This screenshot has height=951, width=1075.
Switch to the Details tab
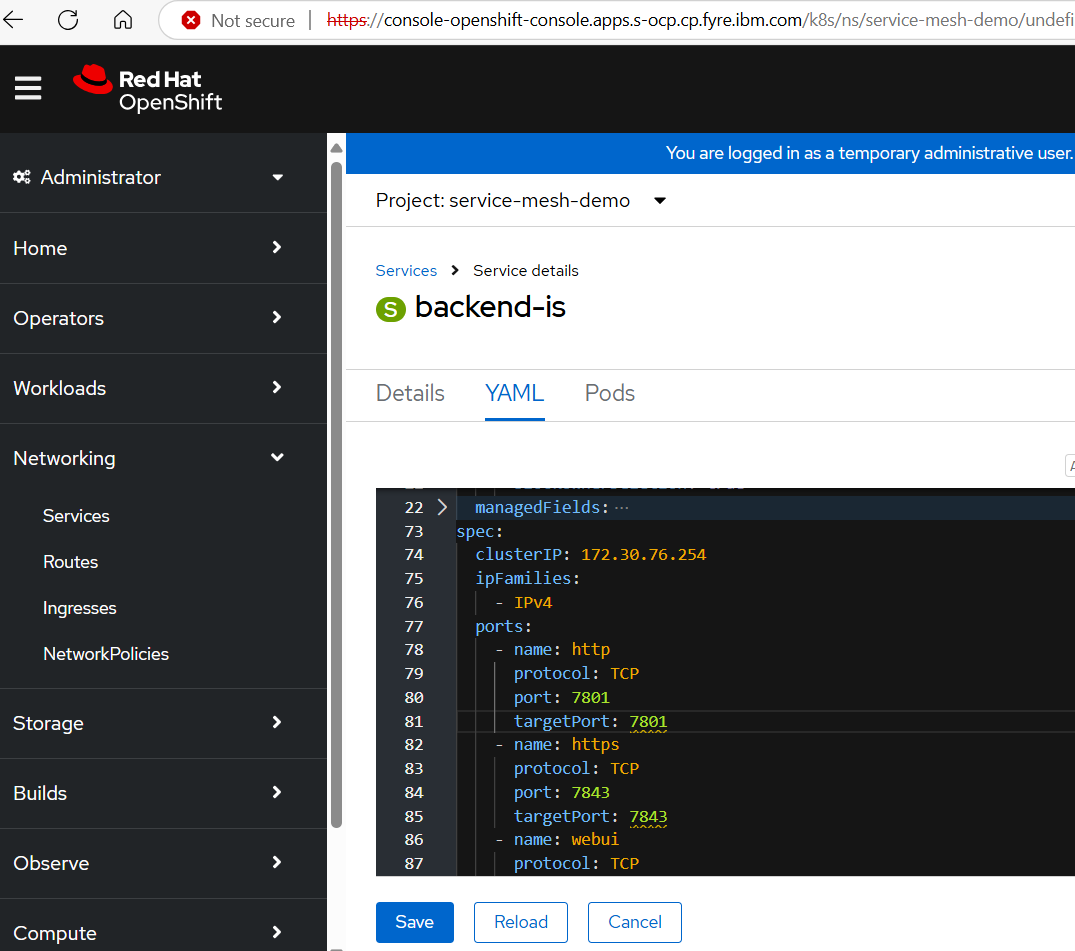pos(410,394)
